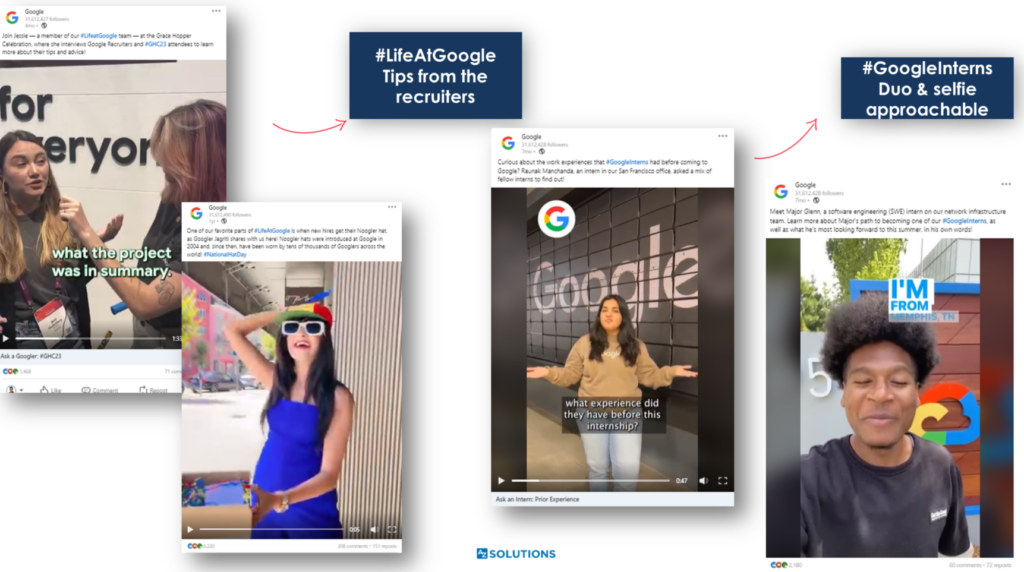Click profile avatar beside Like button
Screen dimensions: 1024x572
coord(10,389)
